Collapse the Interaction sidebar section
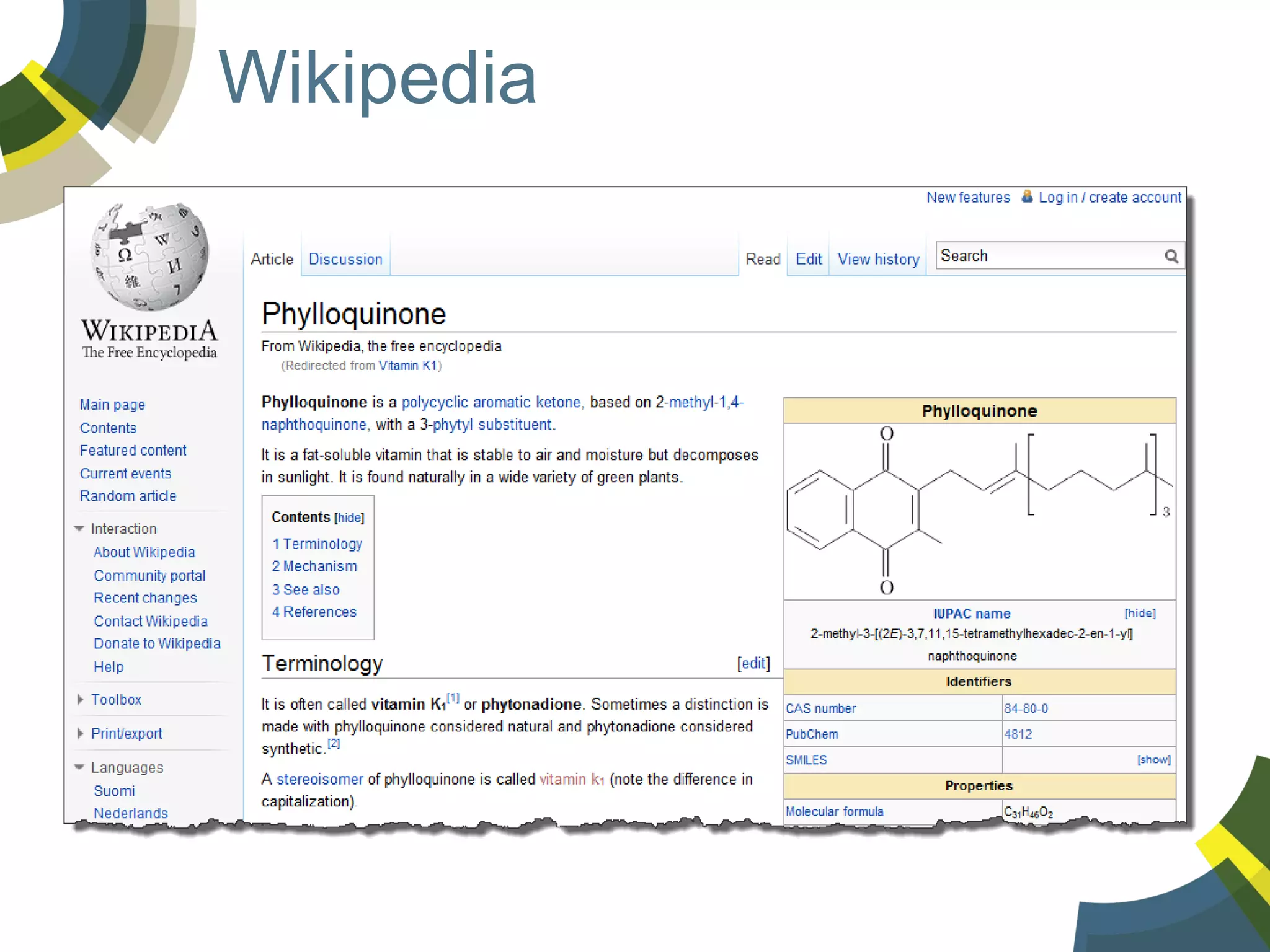 click(x=79, y=529)
